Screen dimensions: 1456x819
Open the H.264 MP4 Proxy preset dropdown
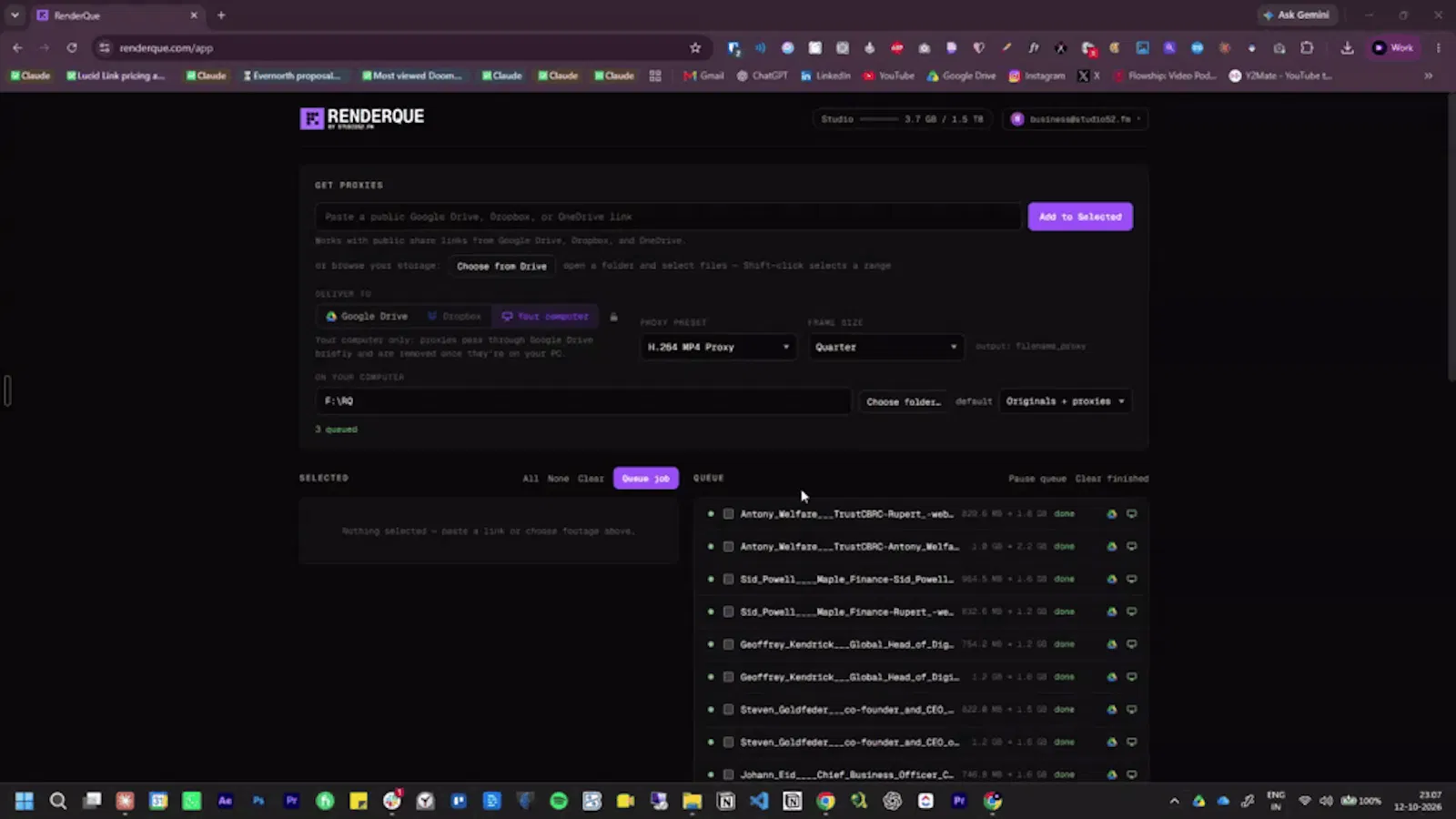coord(718,347)
